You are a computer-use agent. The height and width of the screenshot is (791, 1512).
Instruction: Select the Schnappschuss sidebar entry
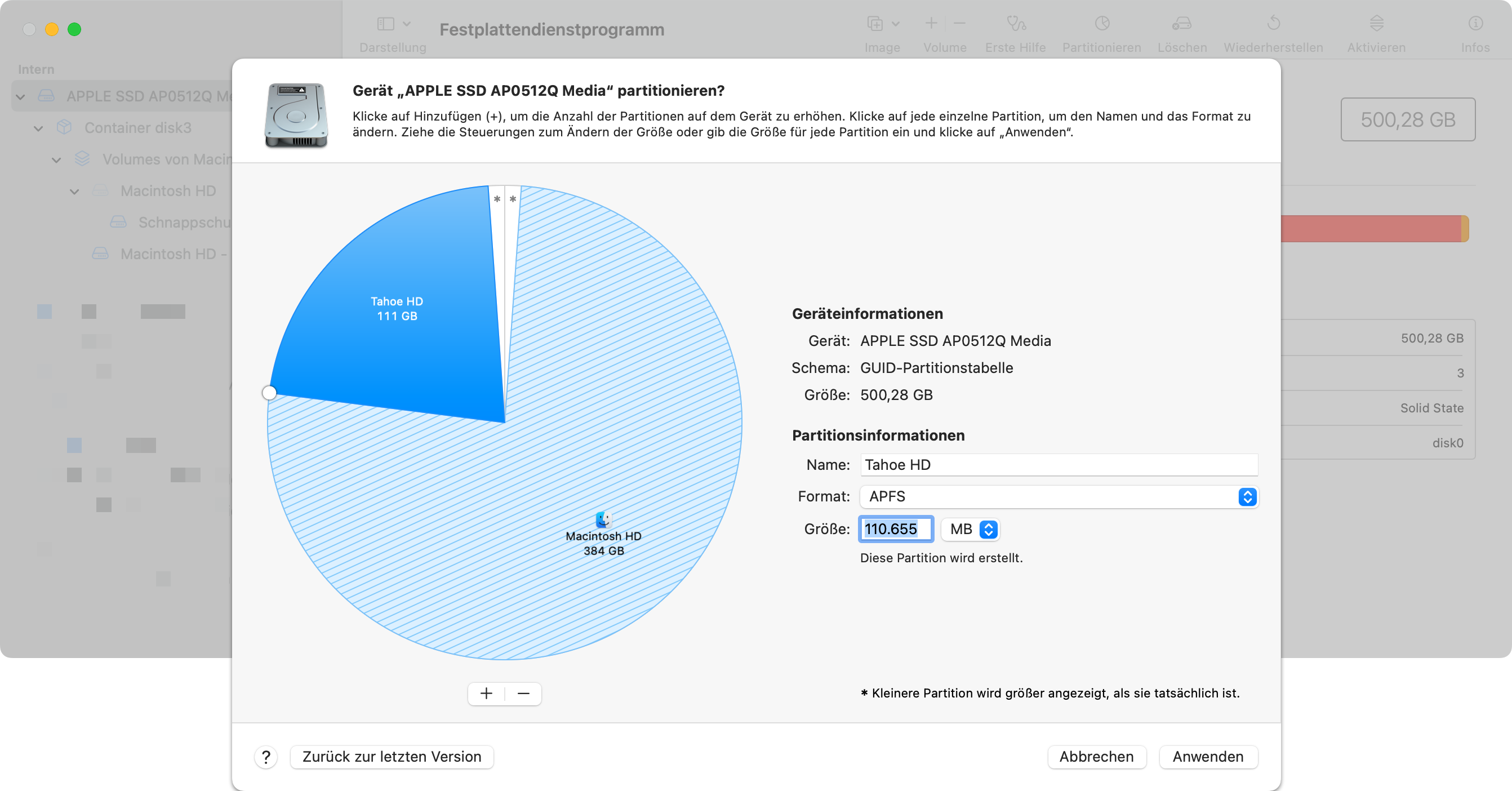tap(170, 223)
